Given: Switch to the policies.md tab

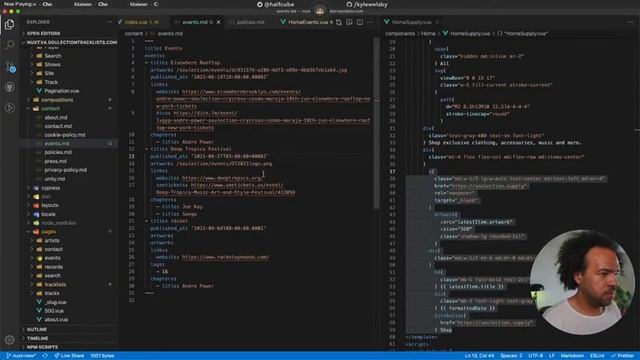Looking at the screenshot, I should click(250, 22).
